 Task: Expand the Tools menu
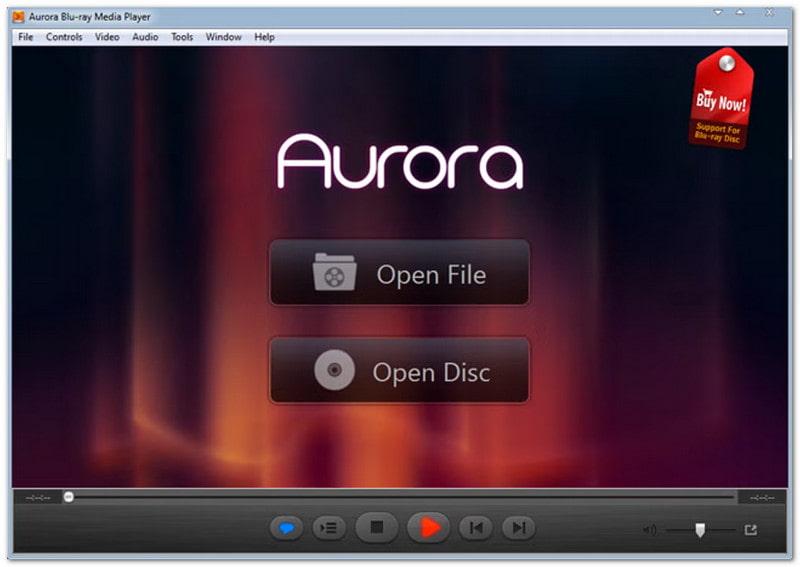[182, 37]
